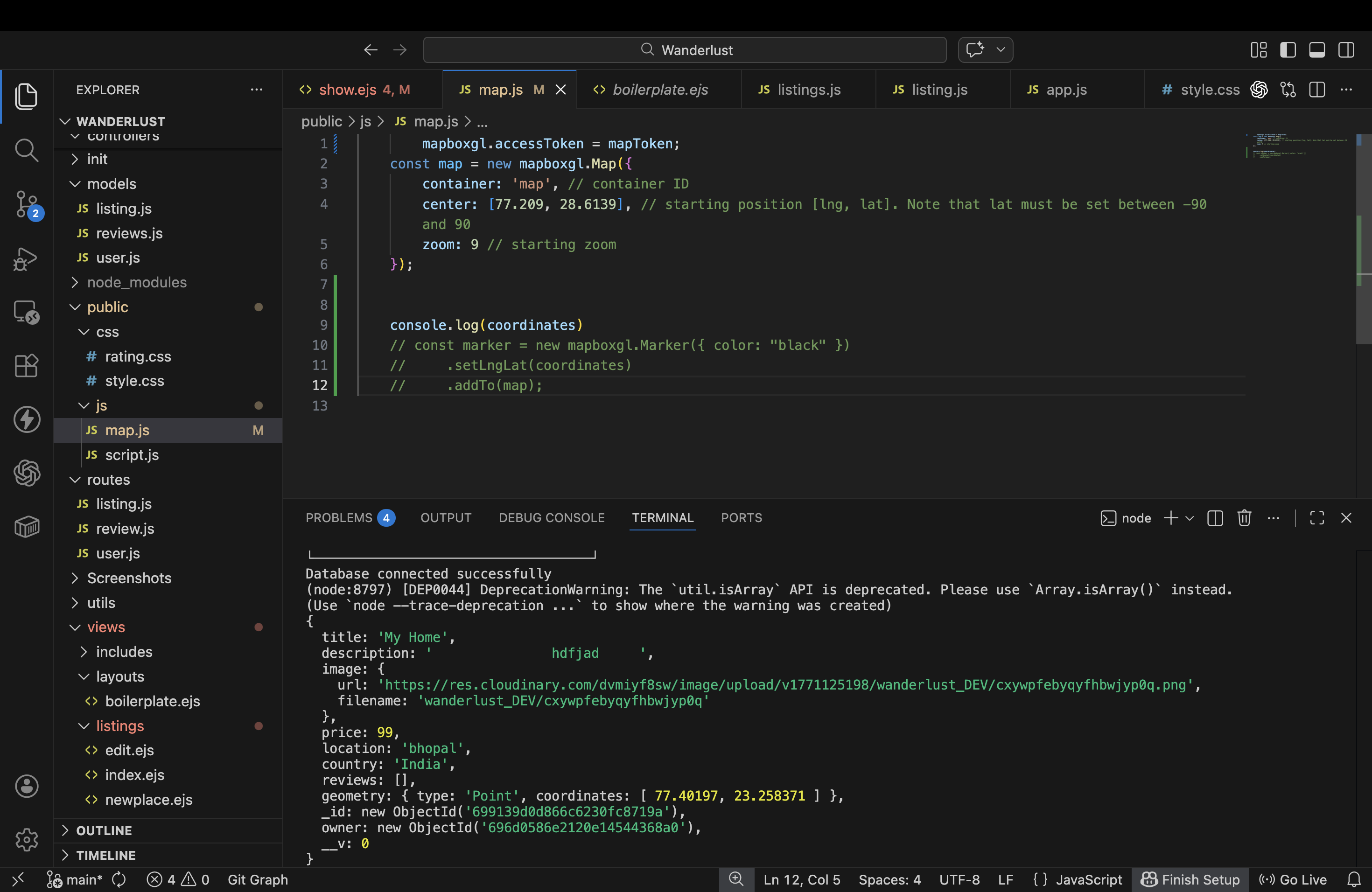1372x892 pixels.
Task: Open the ChatGPT icon in activity bar
Action: point(26,473)
